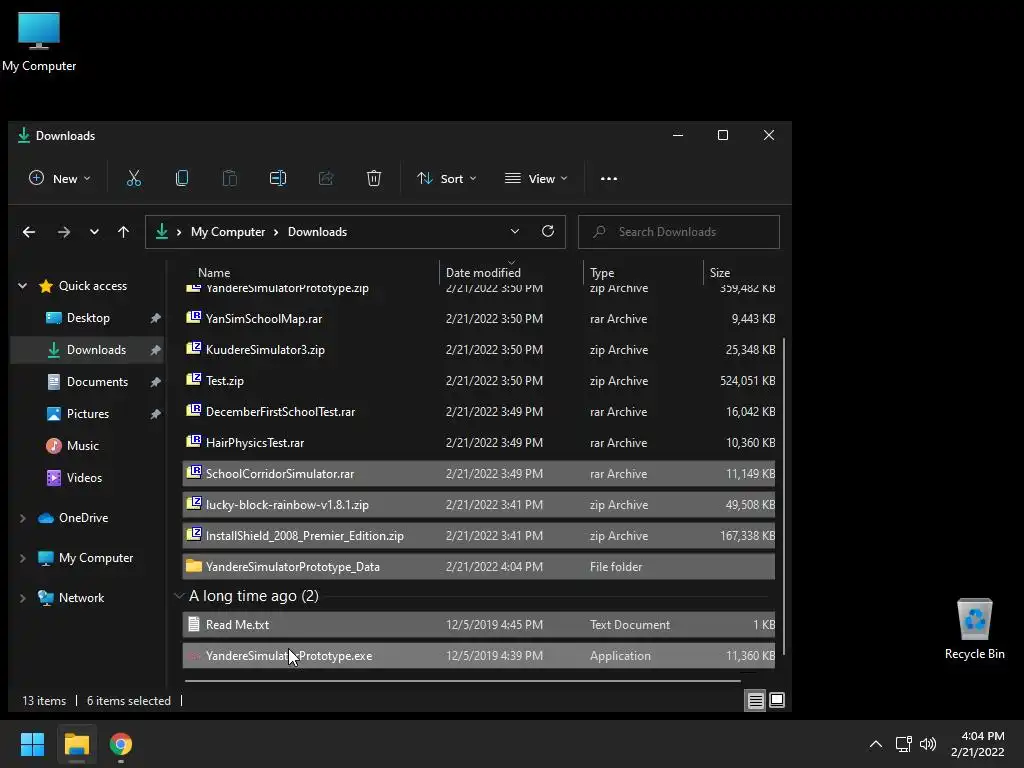Image resolution: width=1024 pixels, height=768 pixels.
Task: Click File Explorer taskbar icon
Action: click(76, 744)
